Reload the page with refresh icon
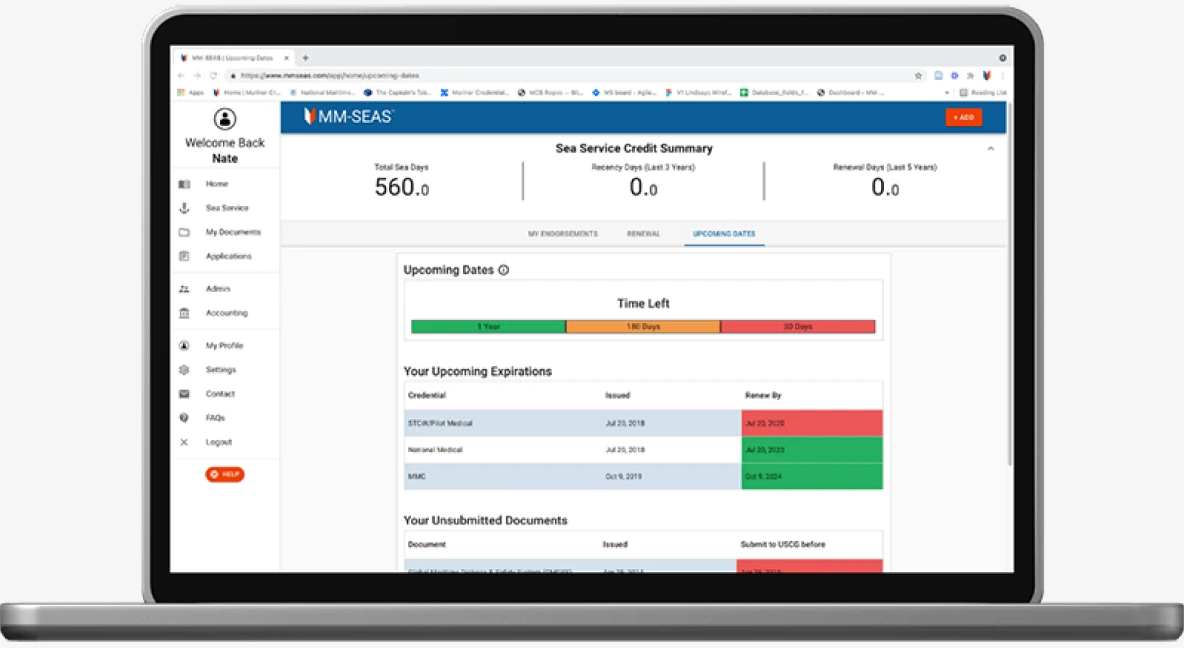 [214, 76]
